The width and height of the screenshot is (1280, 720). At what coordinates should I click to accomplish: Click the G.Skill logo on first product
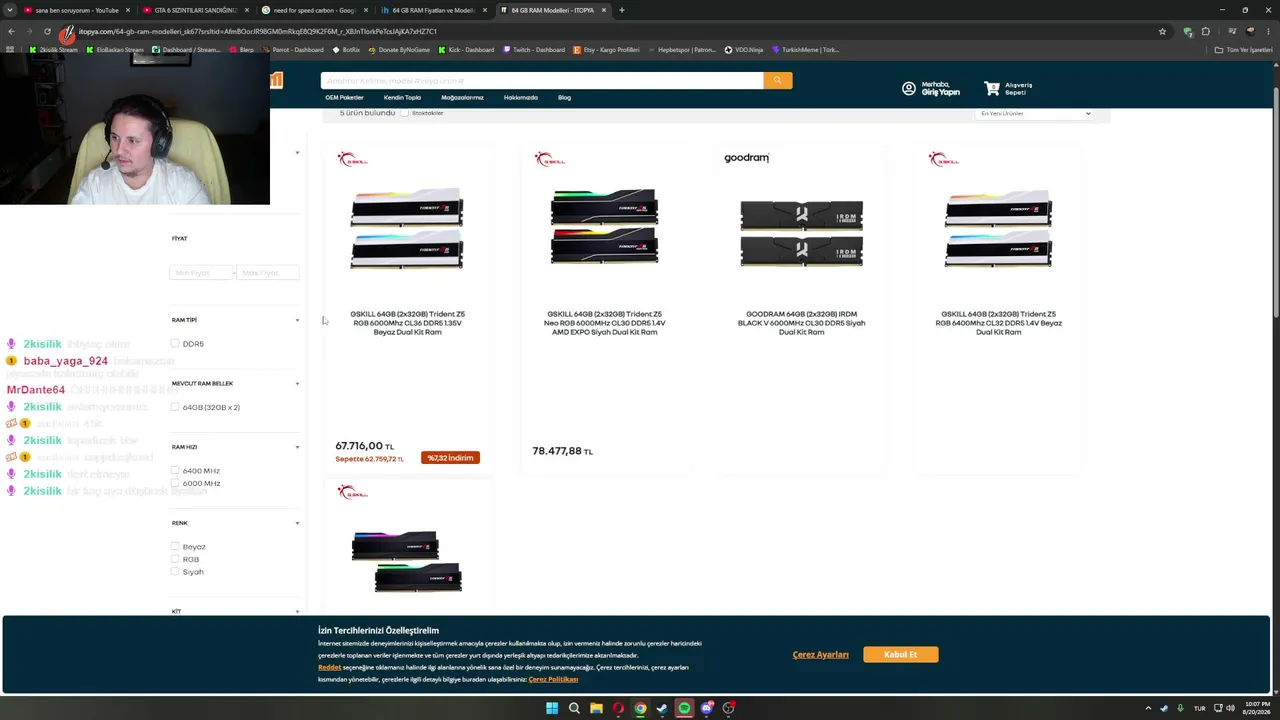pos(353,159)
